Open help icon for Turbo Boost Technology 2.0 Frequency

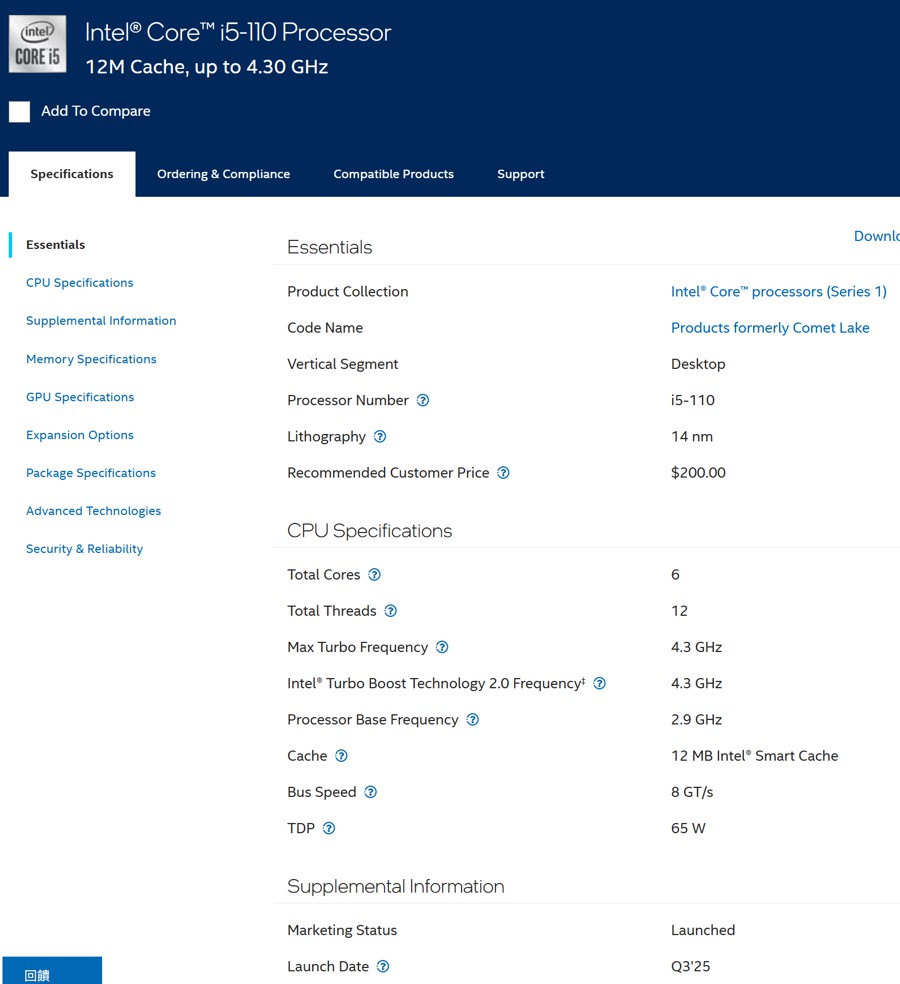(x=599, y=683)
